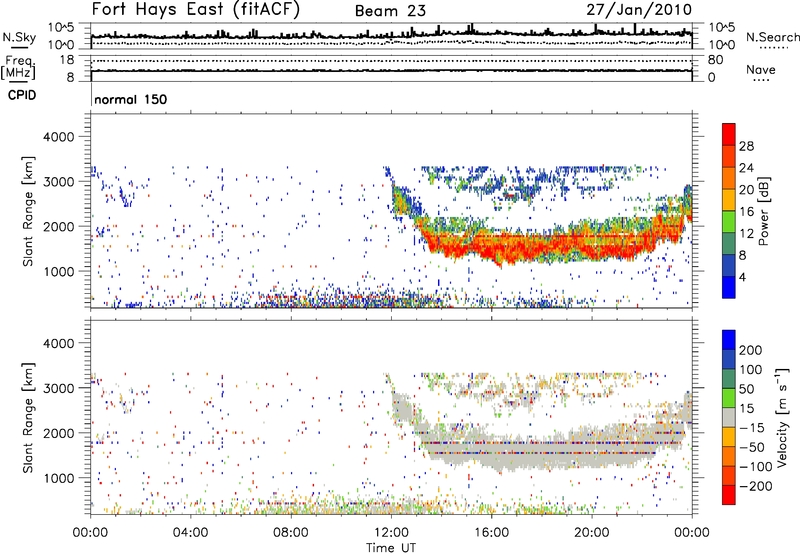Click the '4000' tick of the power panel
The height and width of the screenshot is (554, 800).
58,137
